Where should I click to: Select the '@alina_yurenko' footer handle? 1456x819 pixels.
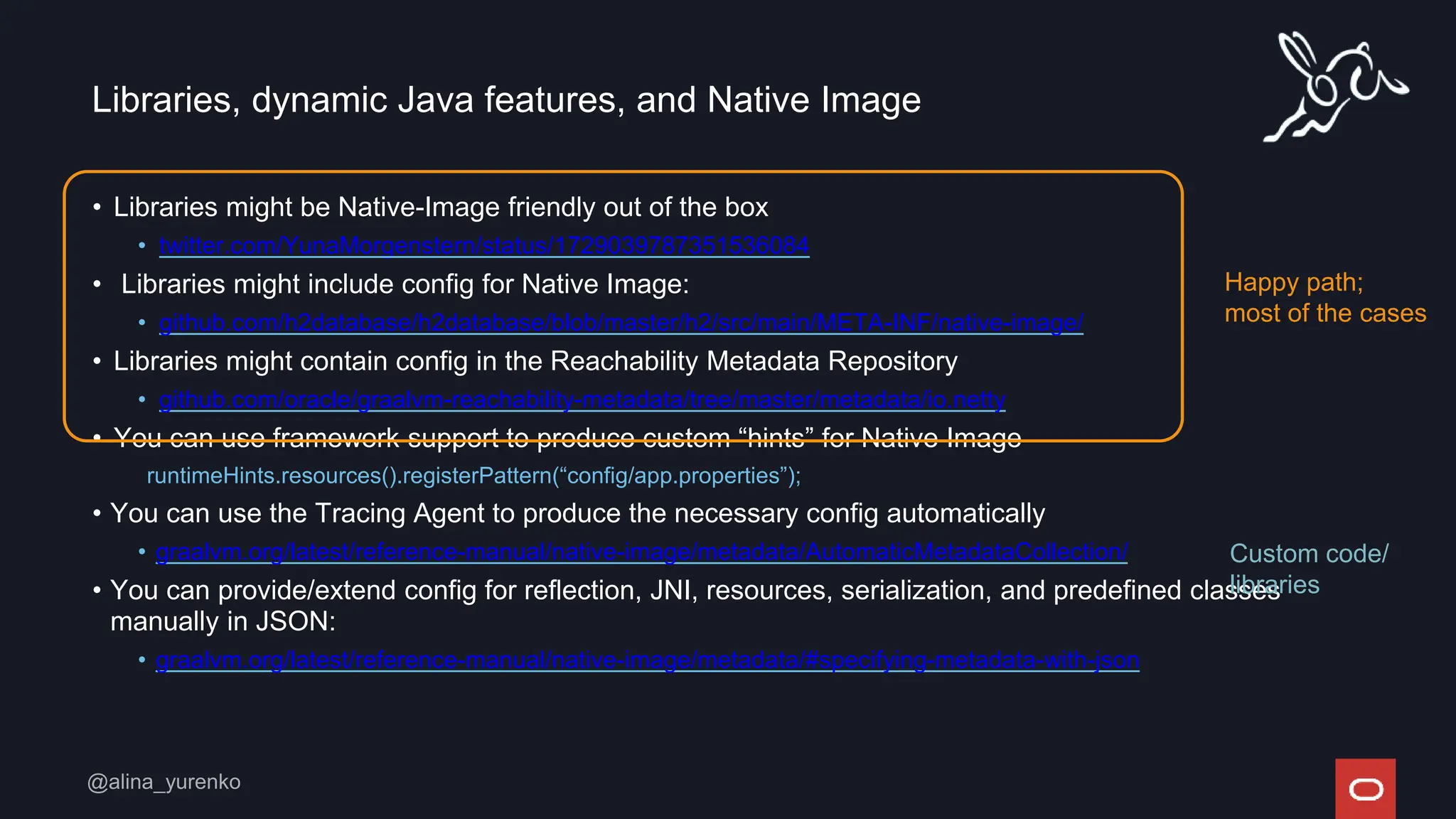(164, 782)
